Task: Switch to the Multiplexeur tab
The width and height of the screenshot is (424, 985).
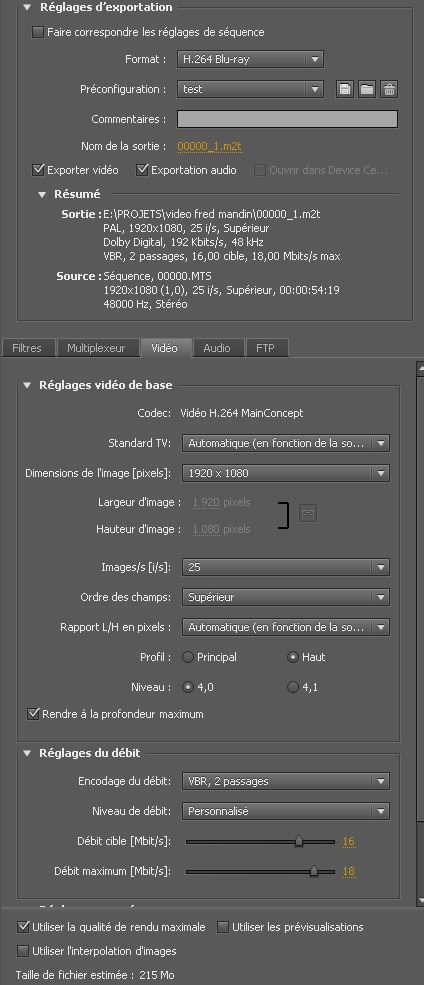Action: [x=96, y=348]
